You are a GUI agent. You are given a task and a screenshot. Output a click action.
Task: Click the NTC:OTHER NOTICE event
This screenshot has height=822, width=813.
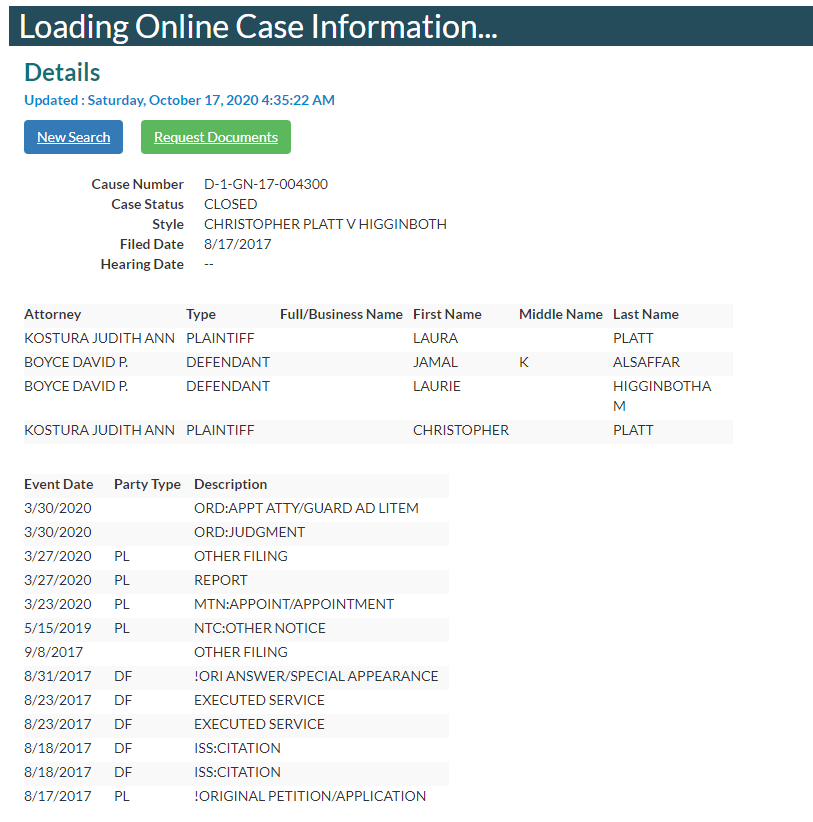(259, 628)
